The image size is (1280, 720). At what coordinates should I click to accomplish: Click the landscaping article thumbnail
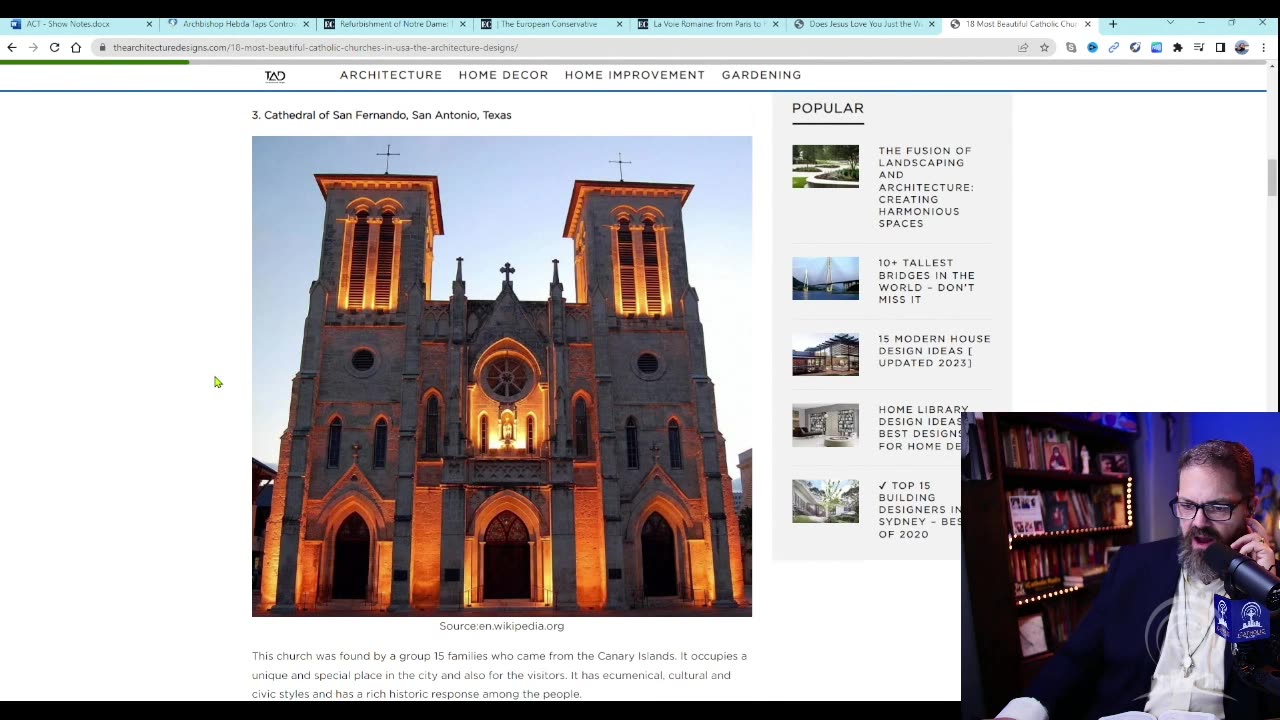[825, 166]
